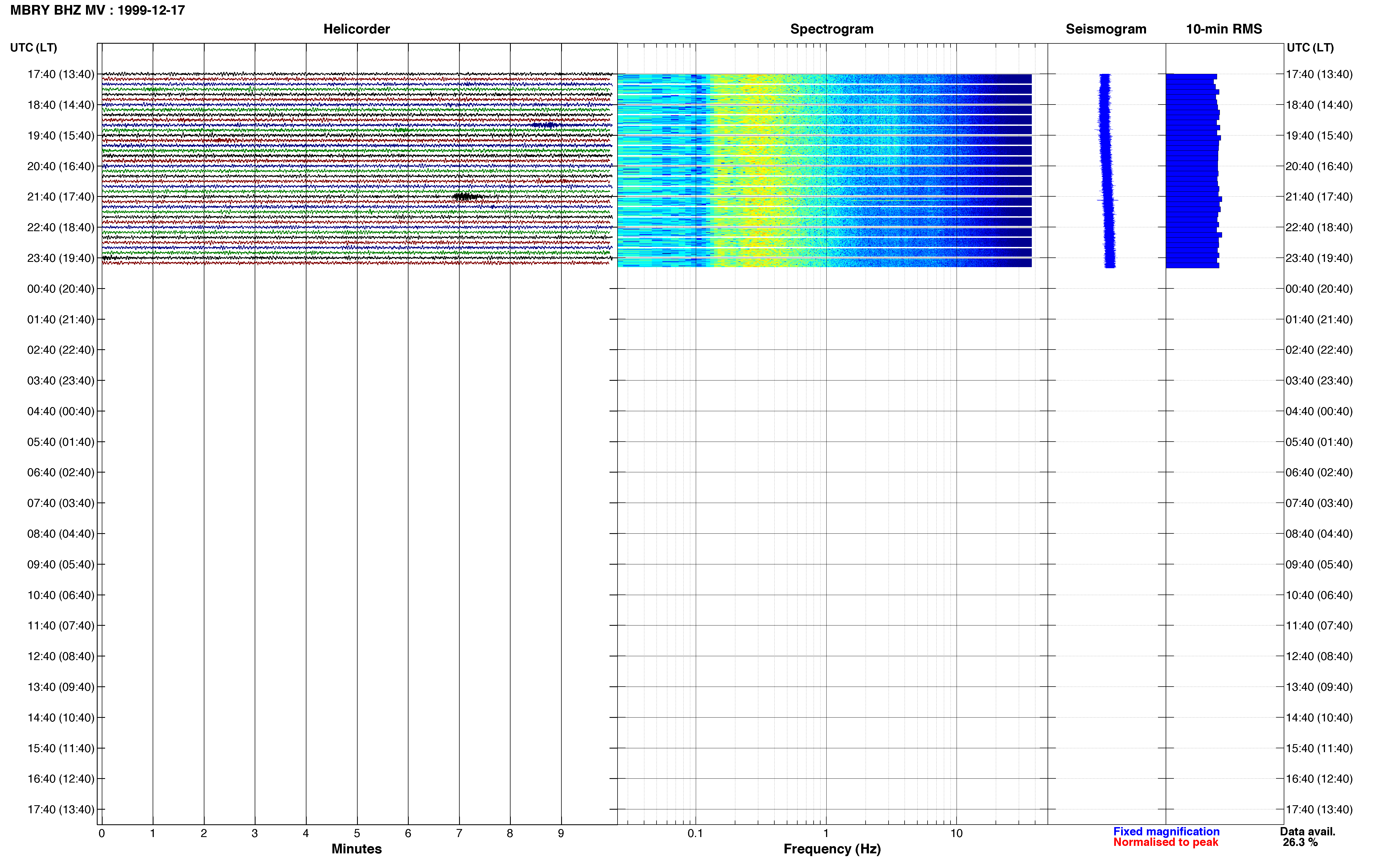Click the left 'UTC (LT)' axis header
The width and height of the screenshot is (1388, 868).
tap(33, 48)
